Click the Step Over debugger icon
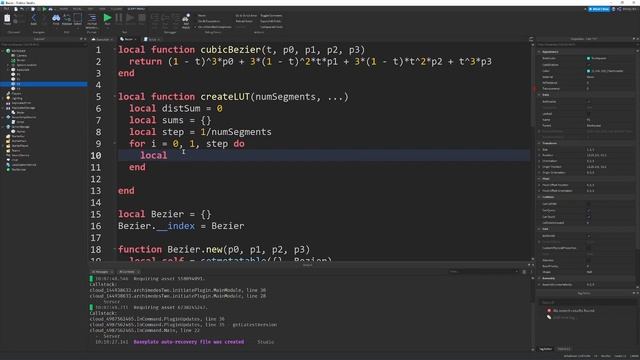Viewport: 640px width, 360px height. (165, 18)
